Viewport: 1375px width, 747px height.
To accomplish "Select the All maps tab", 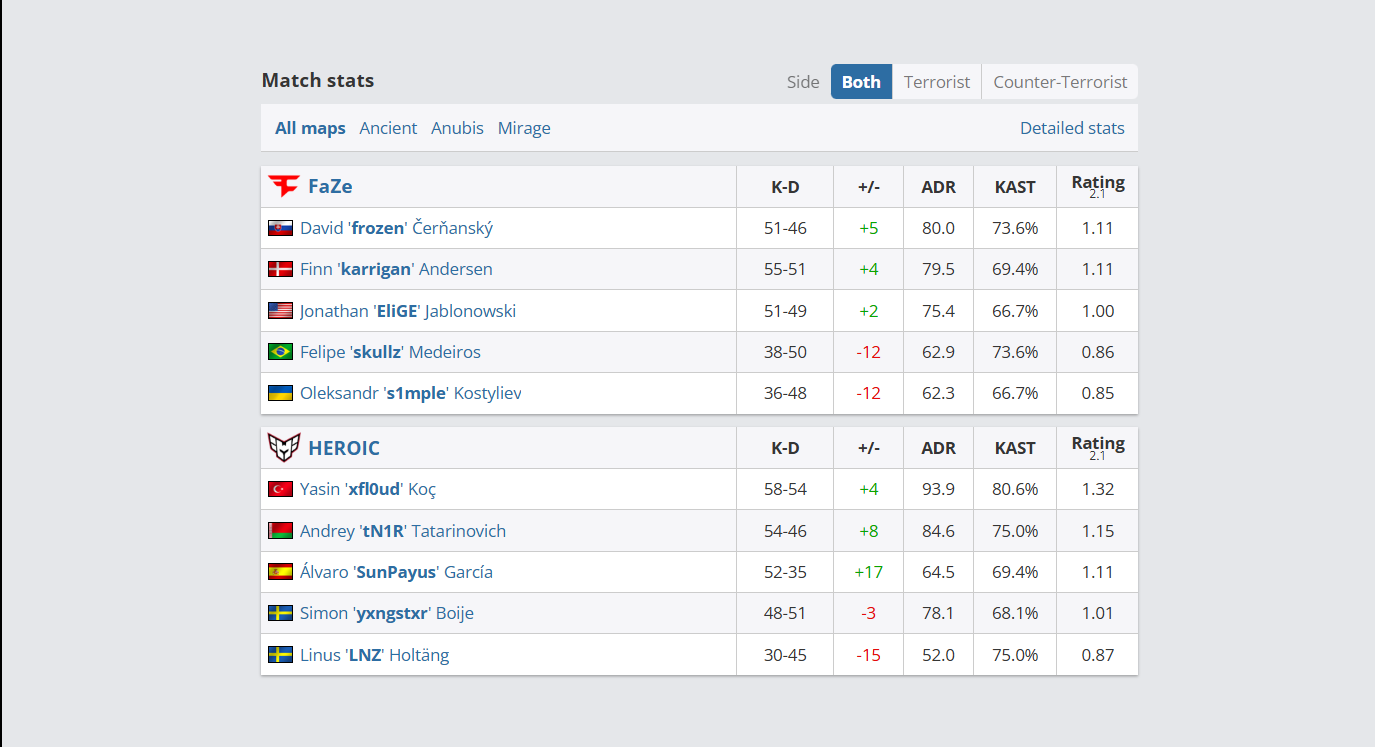I will tap(310, 128).
